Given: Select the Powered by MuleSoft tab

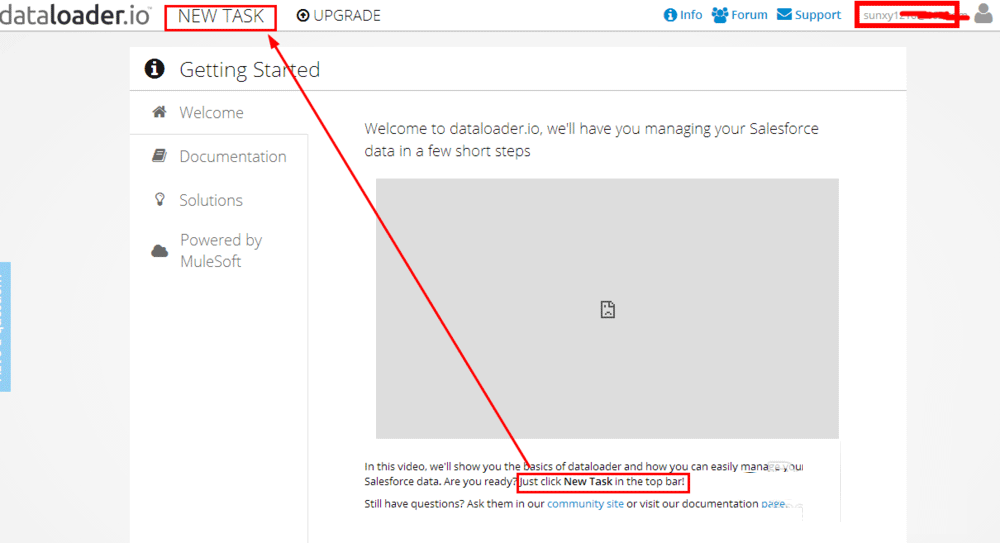Looking at the screenshot, I should 219,251.
